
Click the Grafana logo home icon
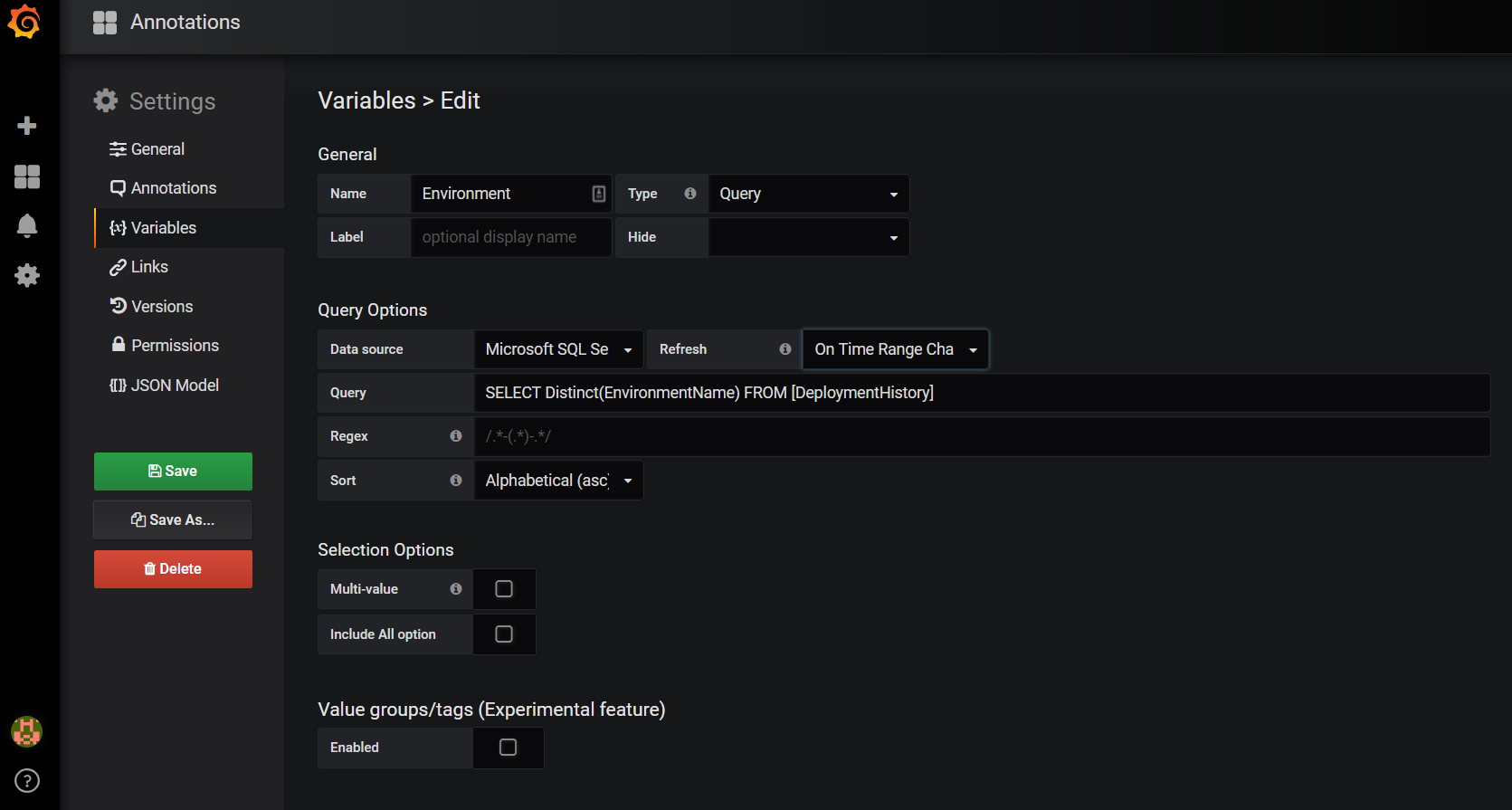click(x=24, y=22)
